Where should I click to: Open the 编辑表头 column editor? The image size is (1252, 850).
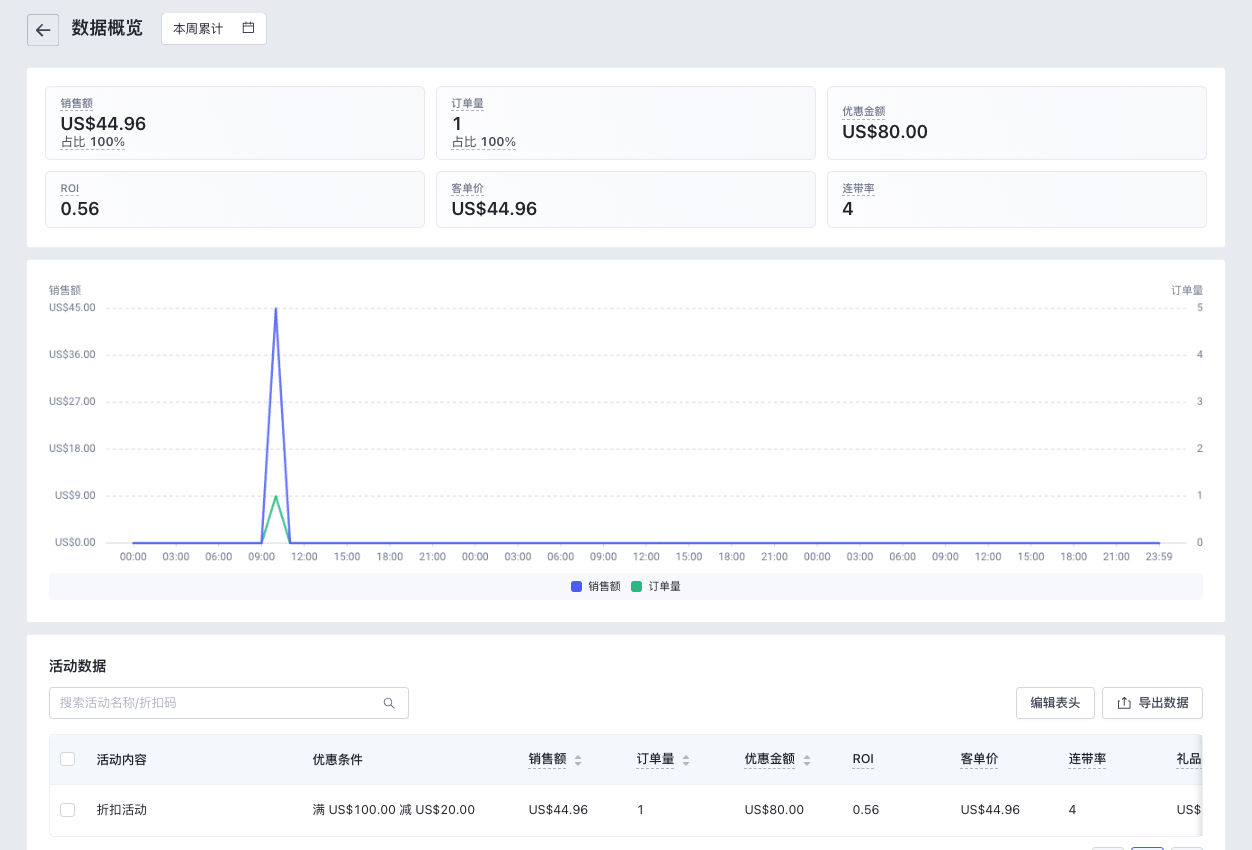[1055, 703]
